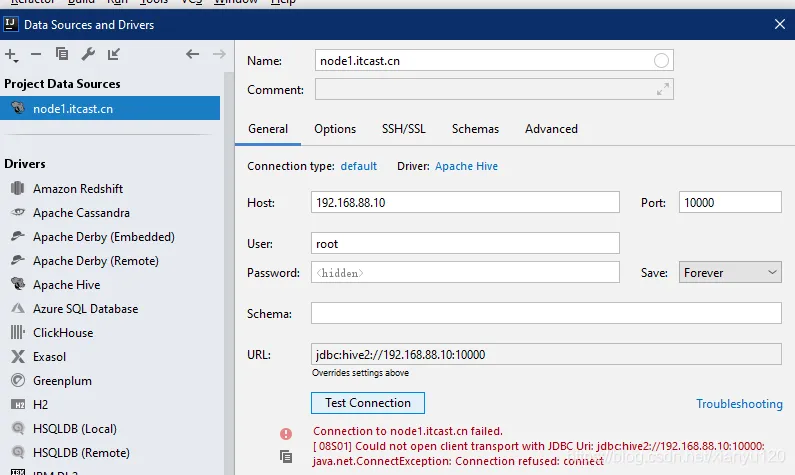Click the Comment input field
This screenshot has height=475, width=795.
point(494,89)
